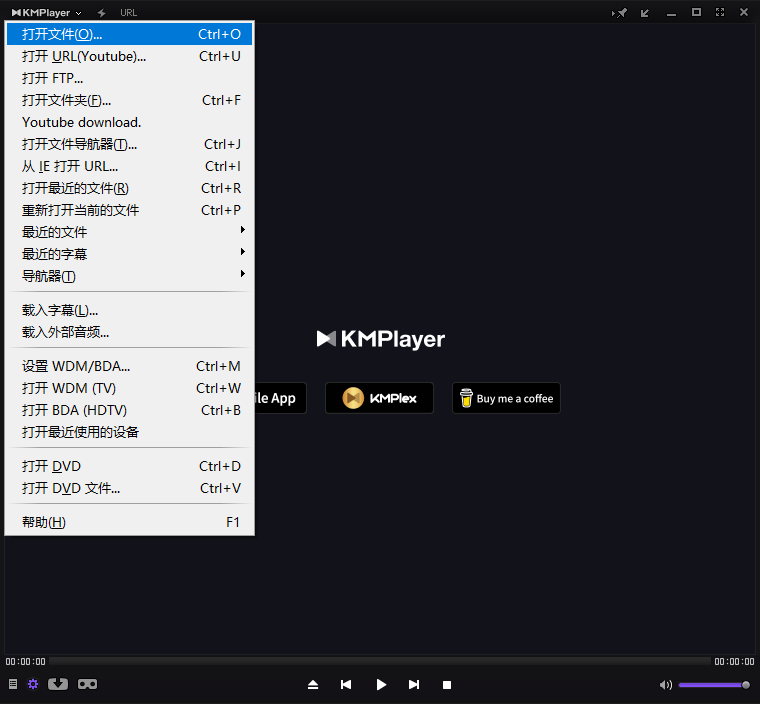Choose 打开文件夹(F)... menu entry

point(129,100)
